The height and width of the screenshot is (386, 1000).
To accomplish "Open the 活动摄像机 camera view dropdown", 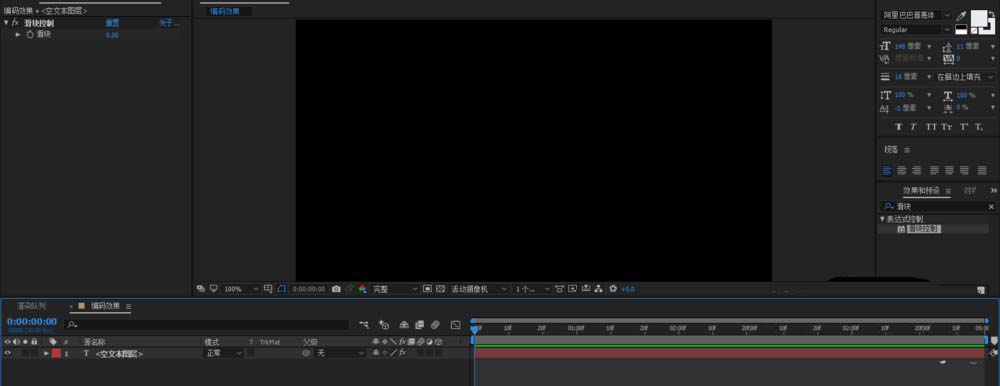I will pos(480,289).
